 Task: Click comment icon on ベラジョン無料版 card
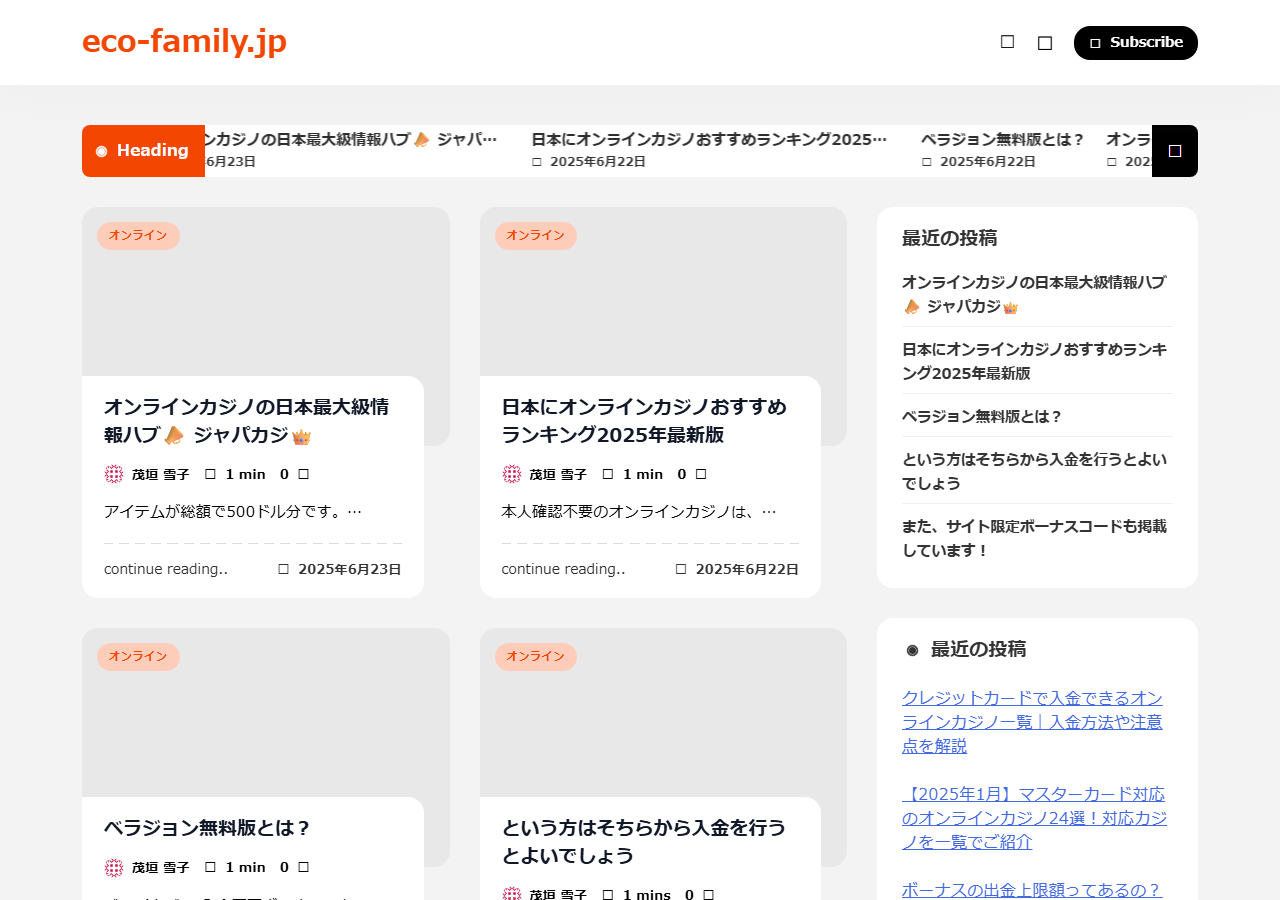(303, 867)
